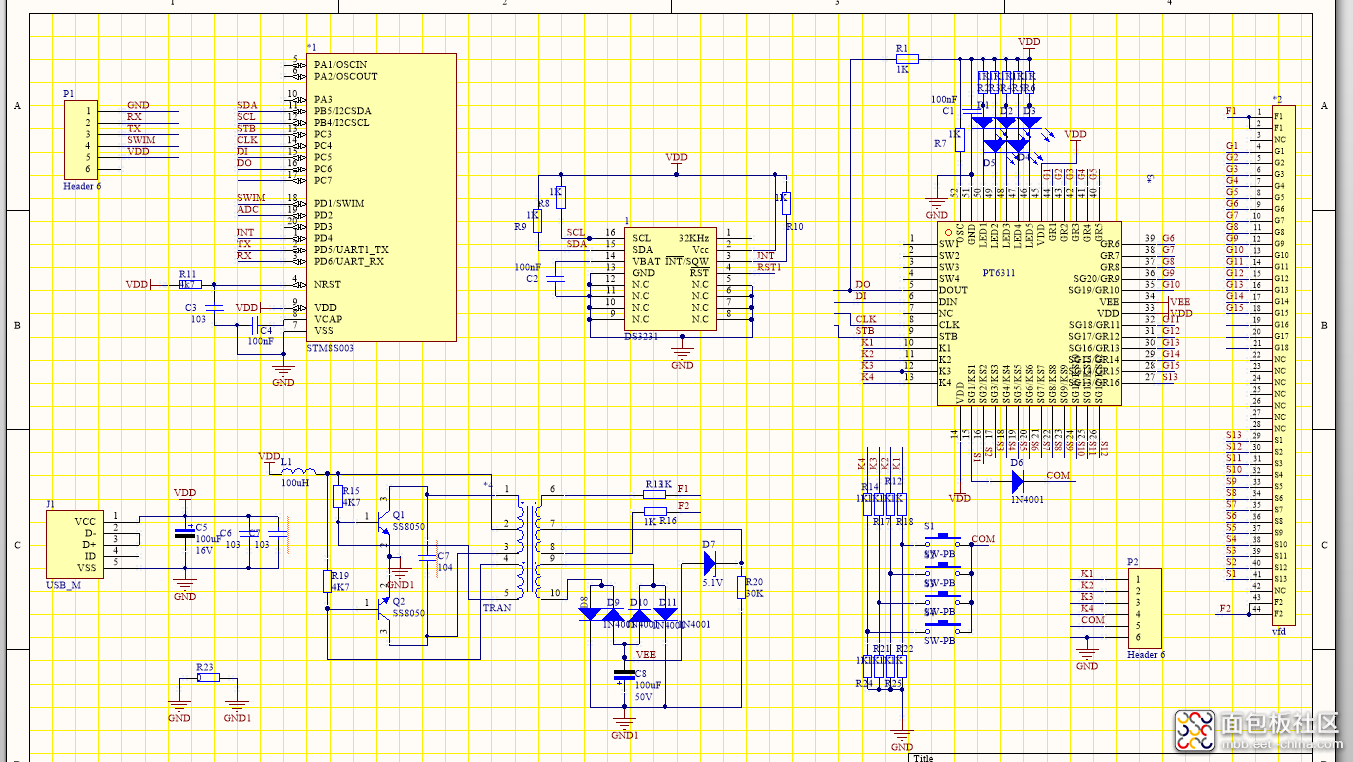Select the STM8S003 chip label
The width and height of the screenshot is (1353, 762).
[331, 348]
